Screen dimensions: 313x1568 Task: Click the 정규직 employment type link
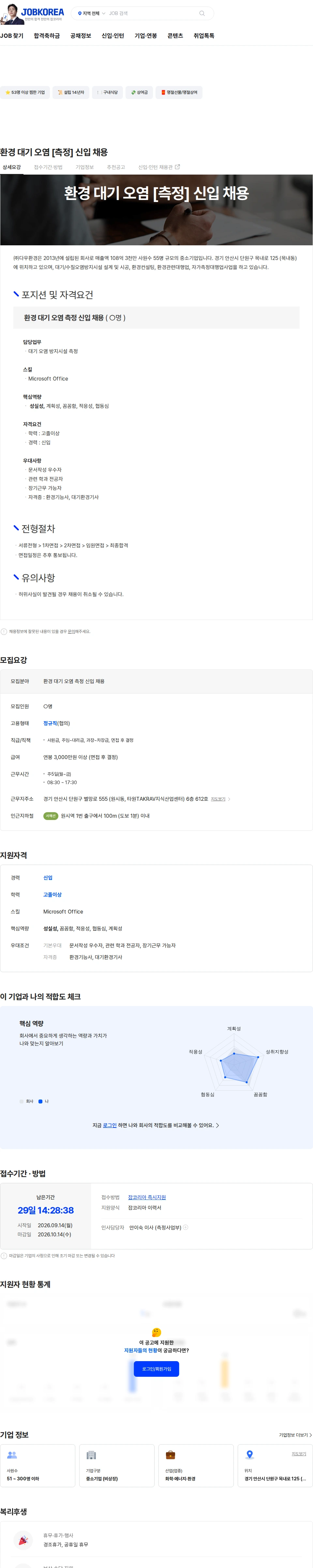click(50, 723)
